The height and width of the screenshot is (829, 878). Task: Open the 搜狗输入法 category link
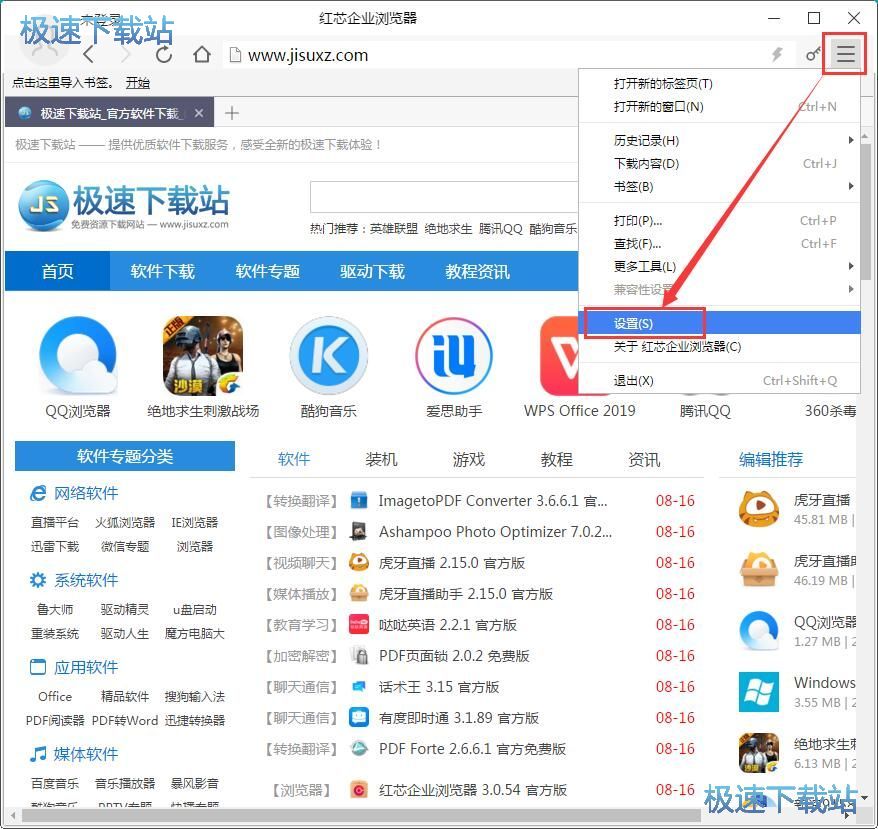point(195,696)
